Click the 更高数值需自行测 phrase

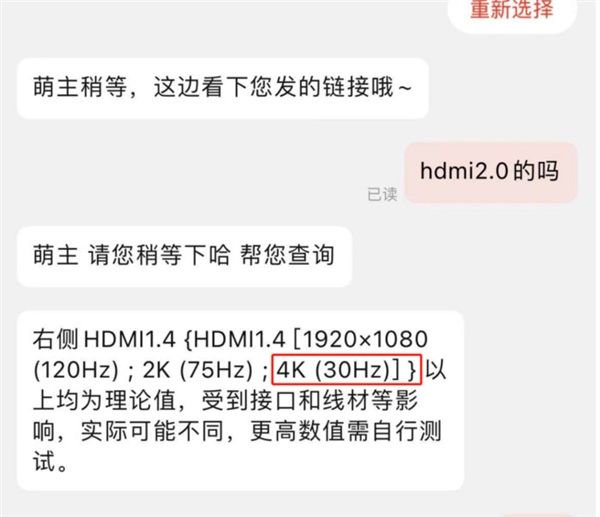346,431
